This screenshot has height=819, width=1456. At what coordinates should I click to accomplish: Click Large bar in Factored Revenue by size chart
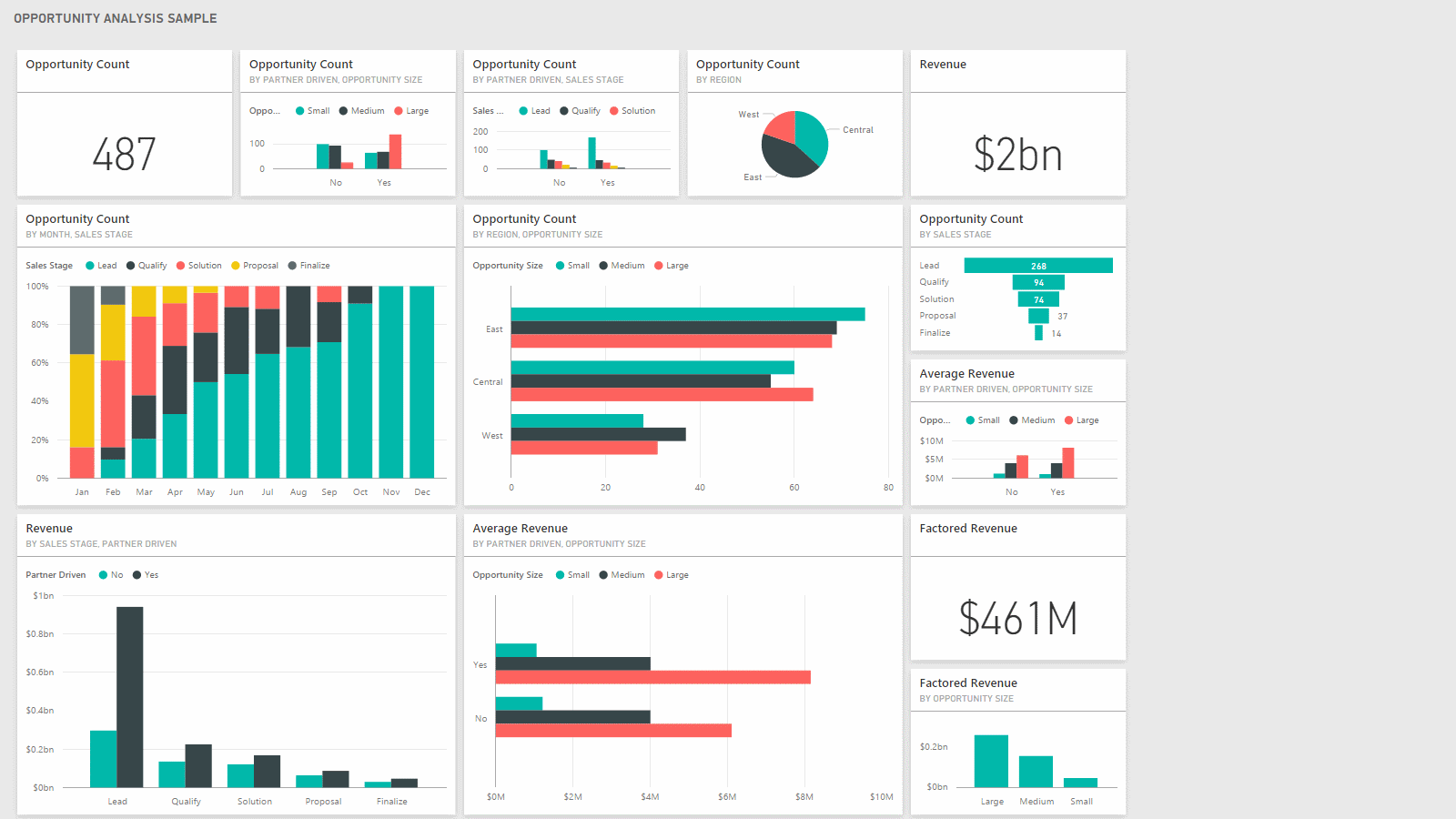point(991,761)
